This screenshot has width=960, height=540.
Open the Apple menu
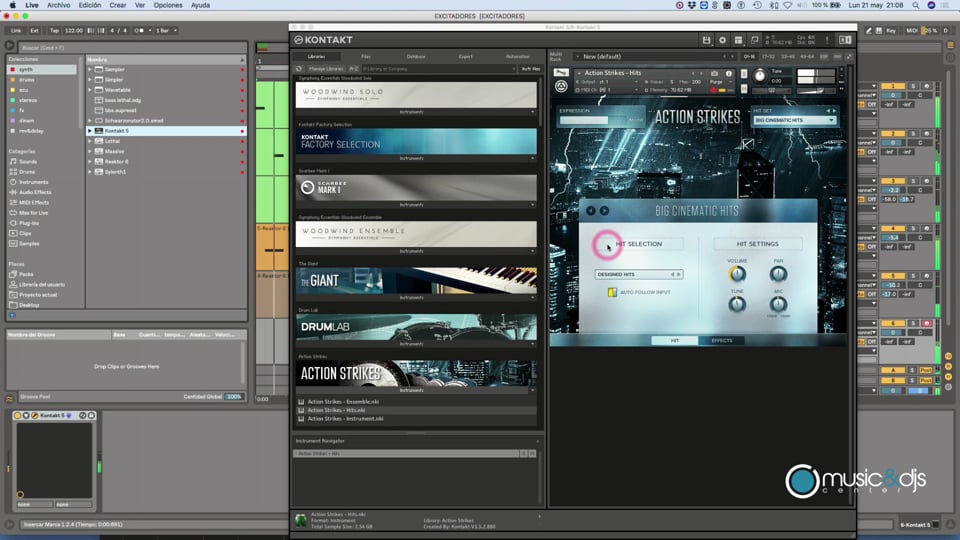12,5
